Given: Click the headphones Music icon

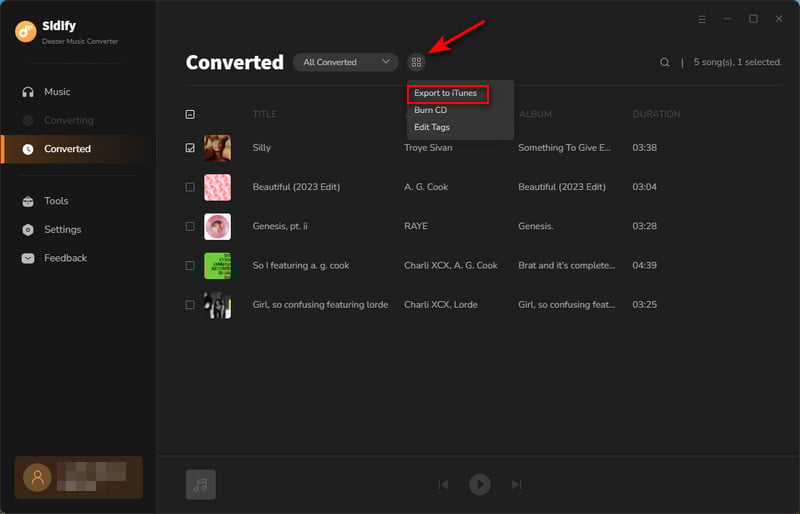Looking at the screenshot, I should [x=28, y=92].
